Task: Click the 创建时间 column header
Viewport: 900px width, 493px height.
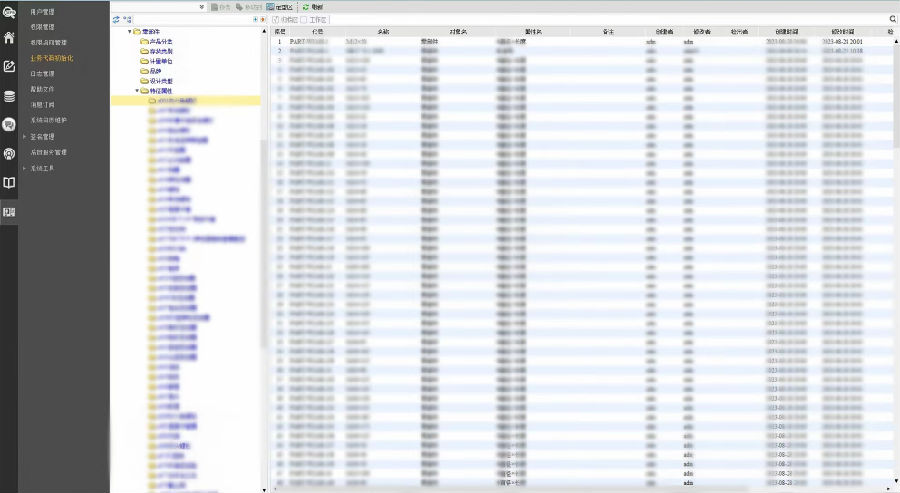Action: click(x=786, y=32)
